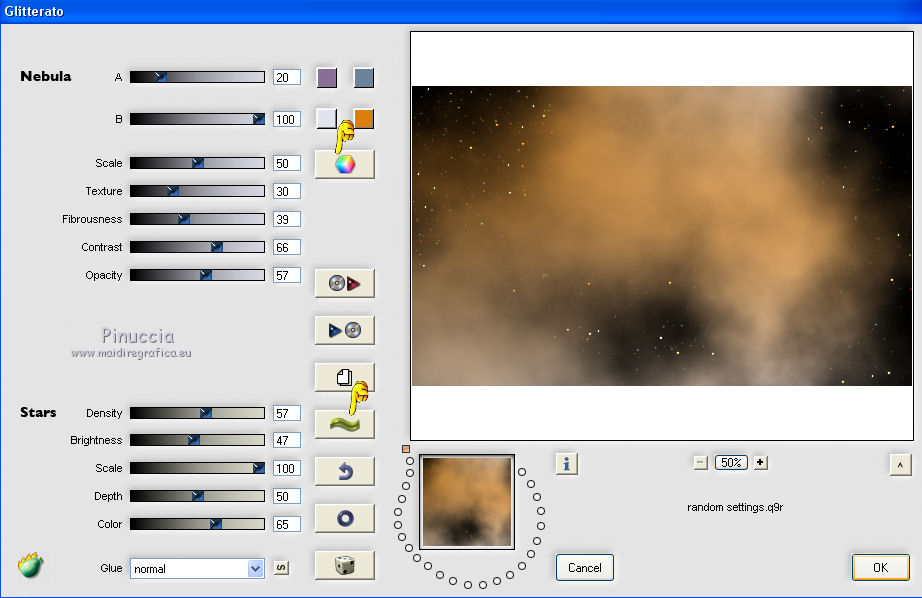The image size is (922, 598).
Task: Click the blue ring reset button
Action: tap(345, 518)
